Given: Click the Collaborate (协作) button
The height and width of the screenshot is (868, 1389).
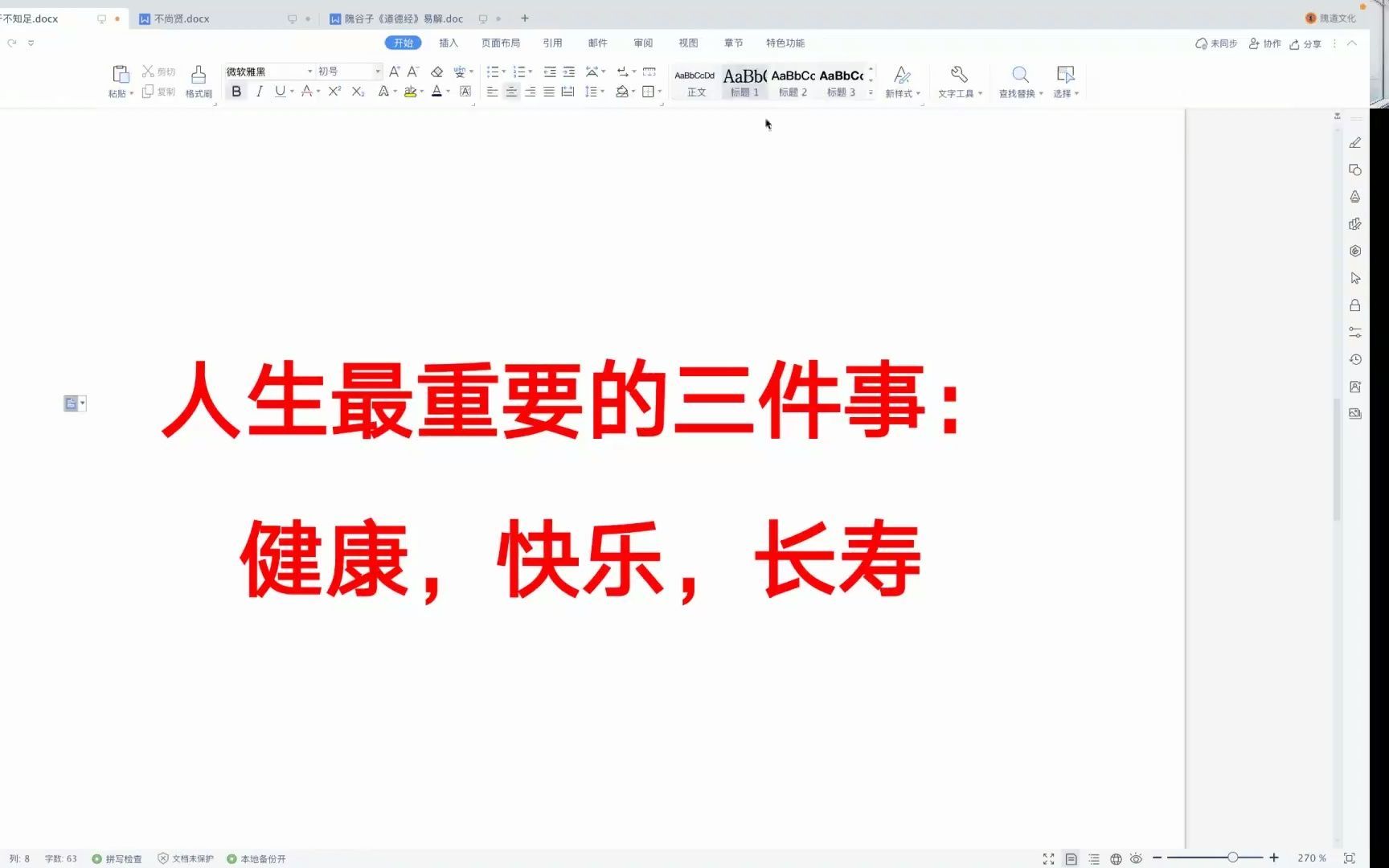Looking at the screenshot, I should pos(1264,43).
